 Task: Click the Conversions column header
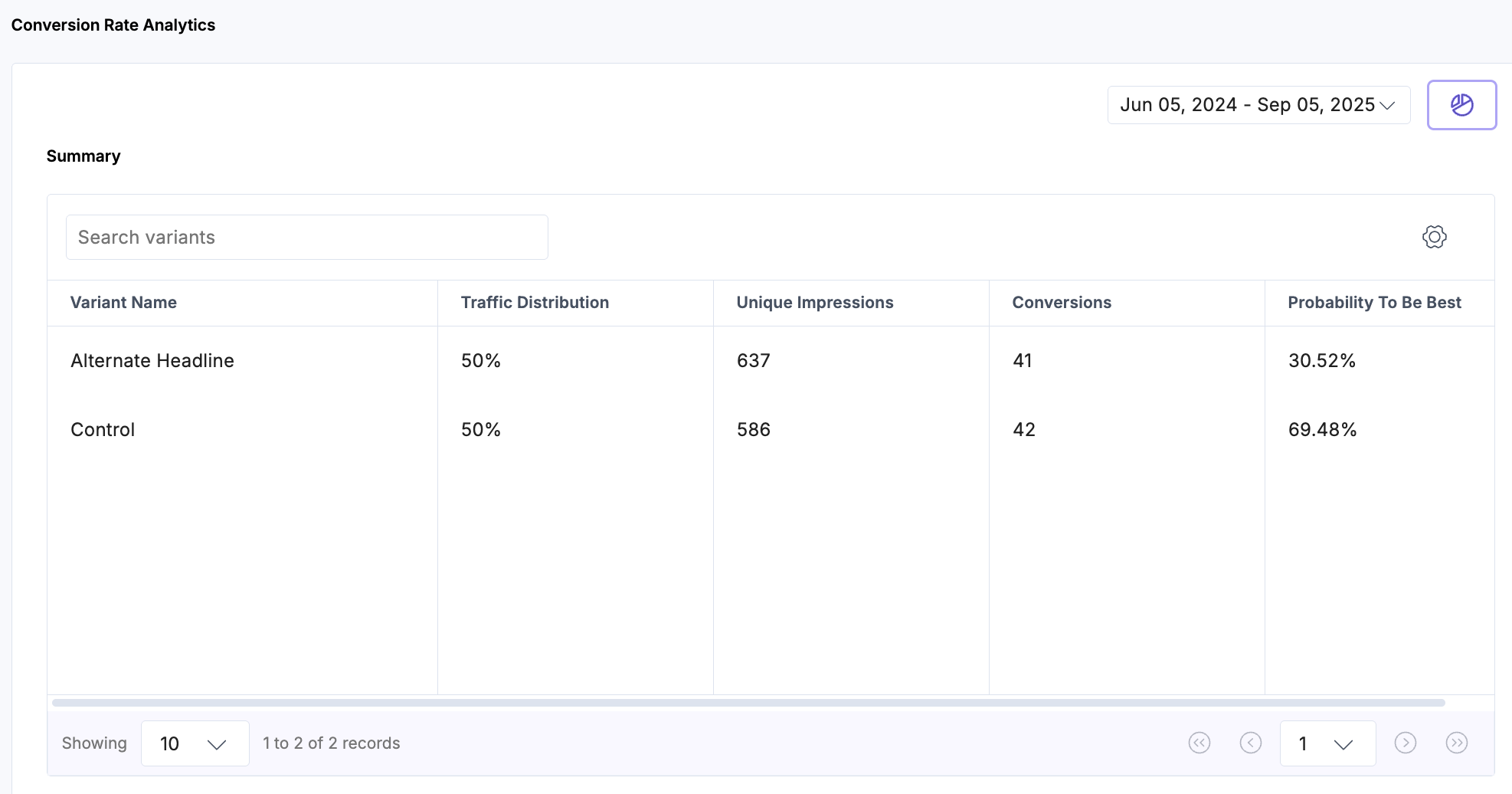(x=1061, y=303)
